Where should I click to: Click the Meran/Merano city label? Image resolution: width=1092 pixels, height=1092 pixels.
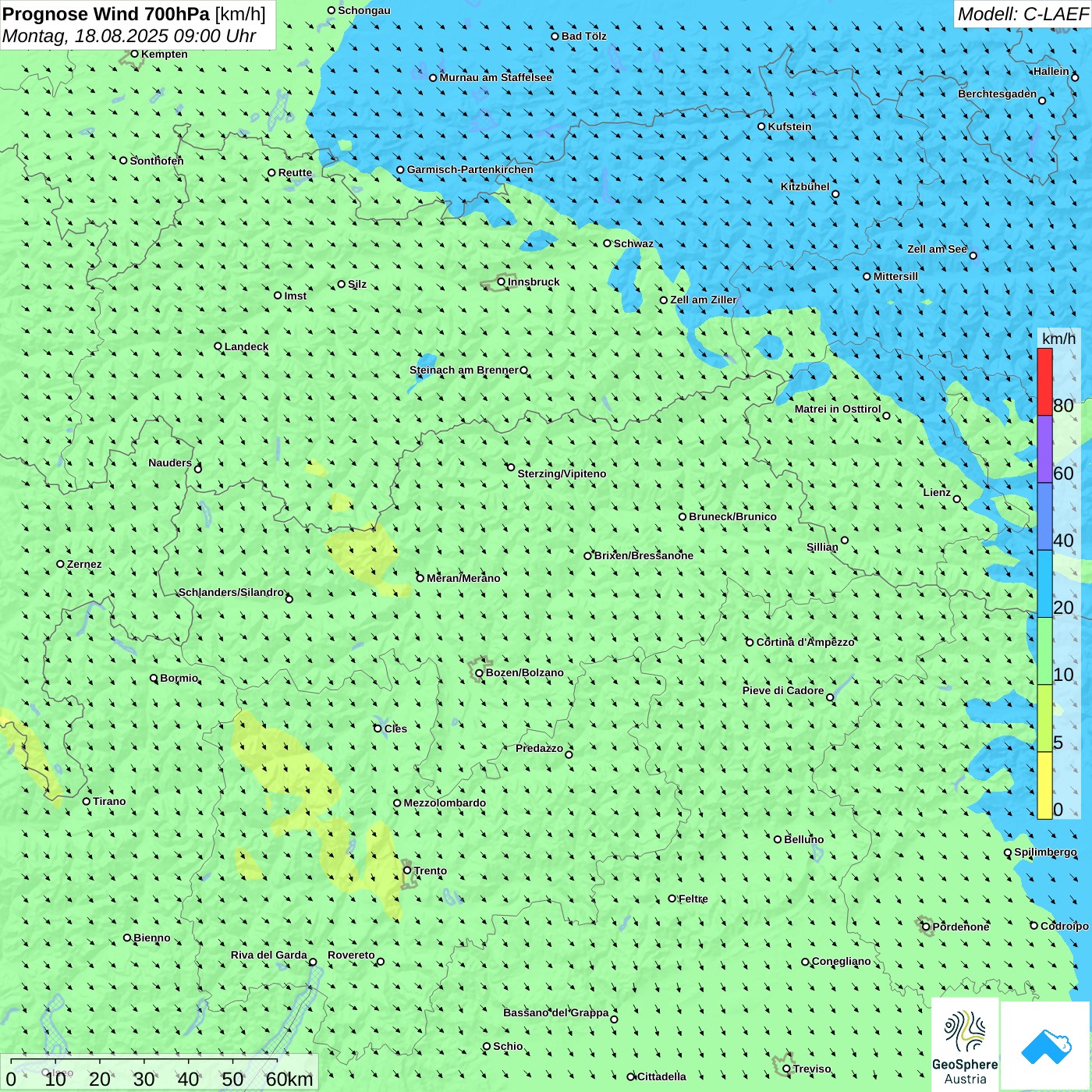pos(463,578)
